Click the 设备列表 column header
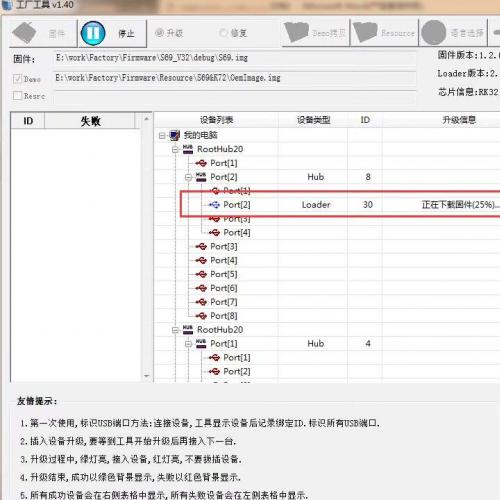Viewport: 500px width, 500px height. tap(216, 120)
